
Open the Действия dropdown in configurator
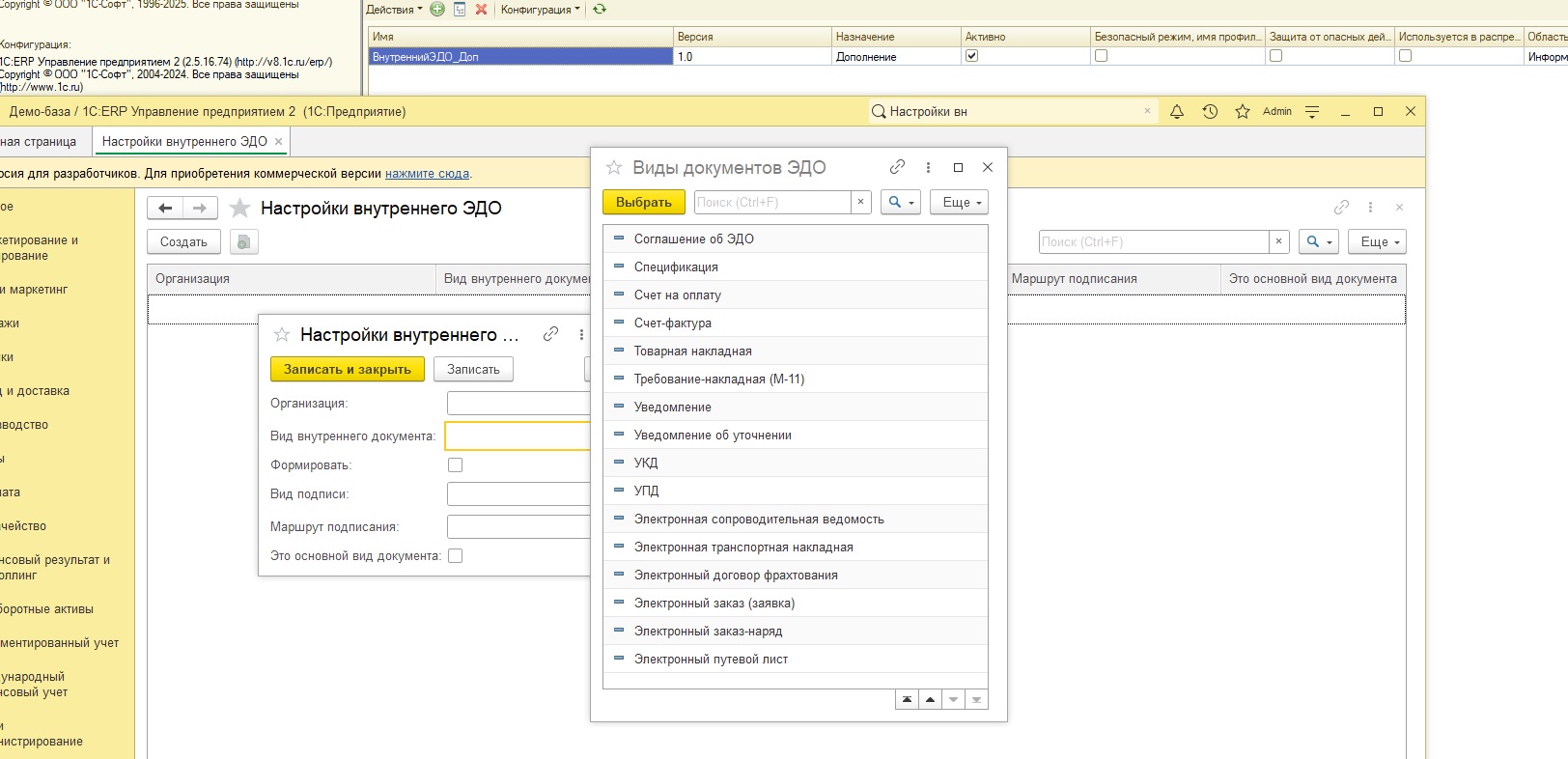click(394, 10)
